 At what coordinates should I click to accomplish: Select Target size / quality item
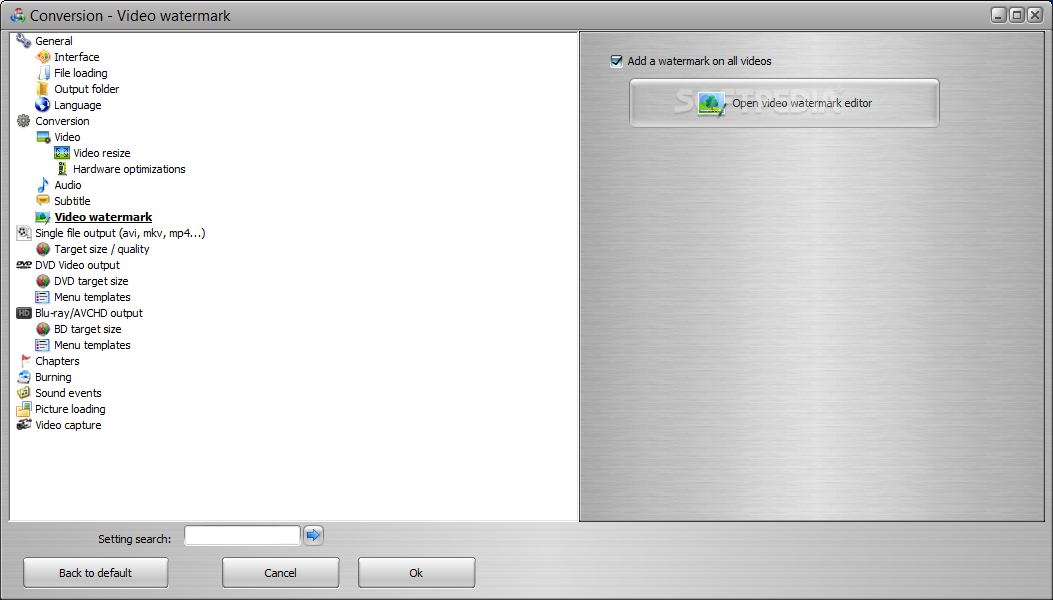pyautogui.click(x=101, y=249)
